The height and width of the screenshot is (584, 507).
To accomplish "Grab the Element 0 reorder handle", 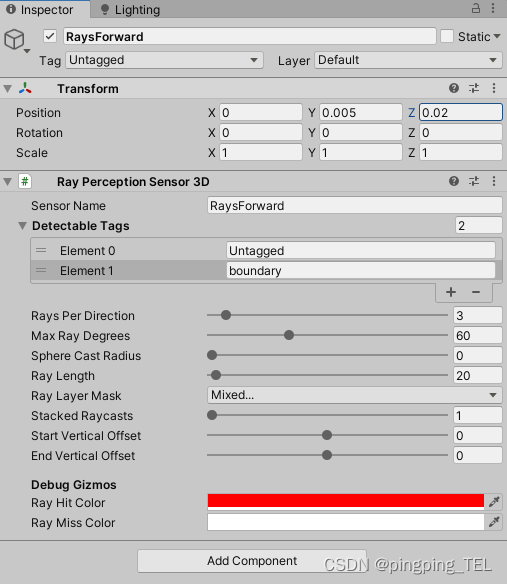I will pyautogui.click(x=41, y=251).
